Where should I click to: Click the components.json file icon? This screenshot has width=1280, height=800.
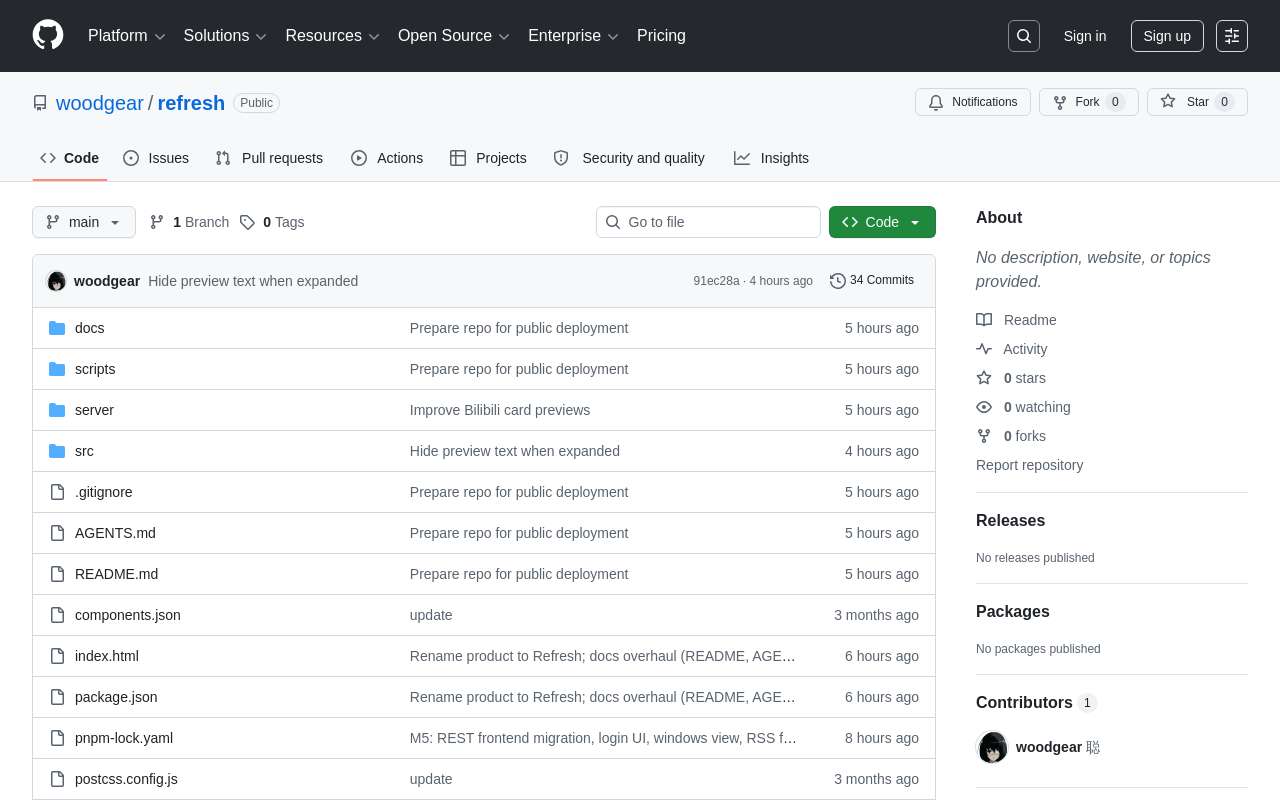click(57, 615)
